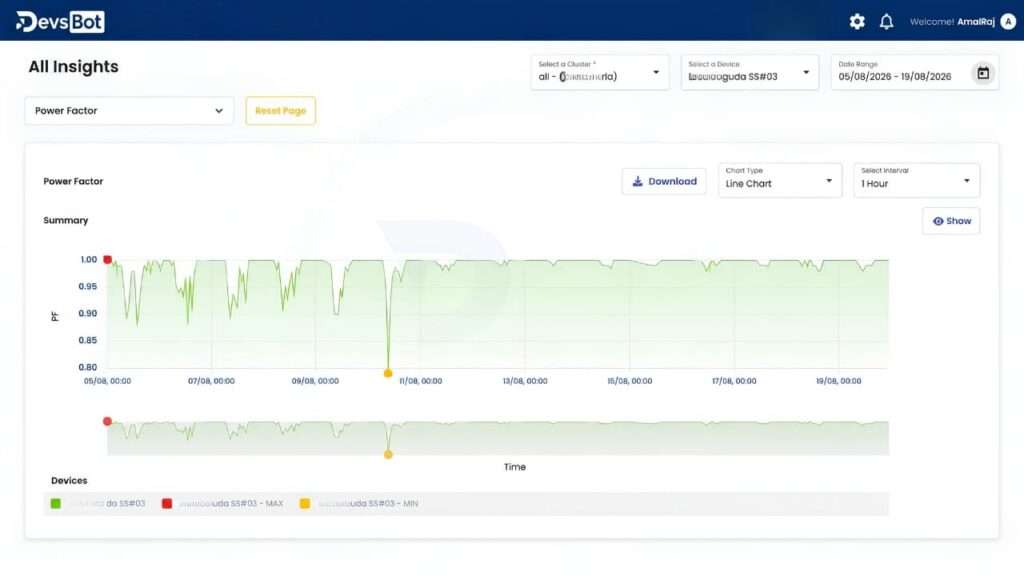Open the Select Interval dropdown

(916, 180)
